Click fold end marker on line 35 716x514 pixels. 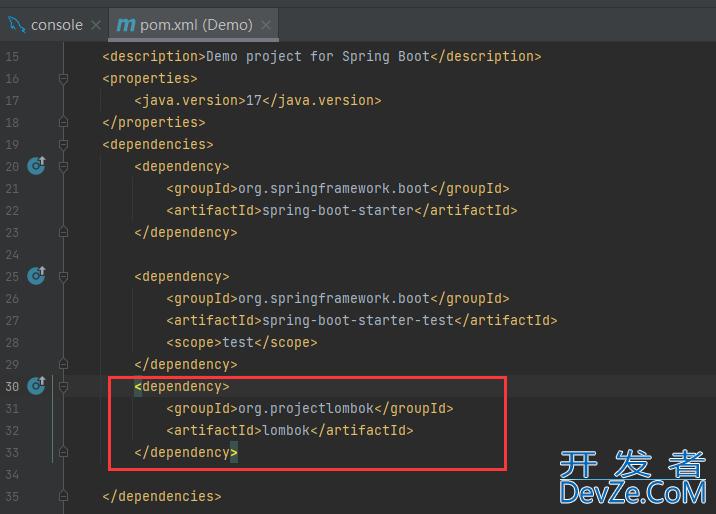pos(63,496)
